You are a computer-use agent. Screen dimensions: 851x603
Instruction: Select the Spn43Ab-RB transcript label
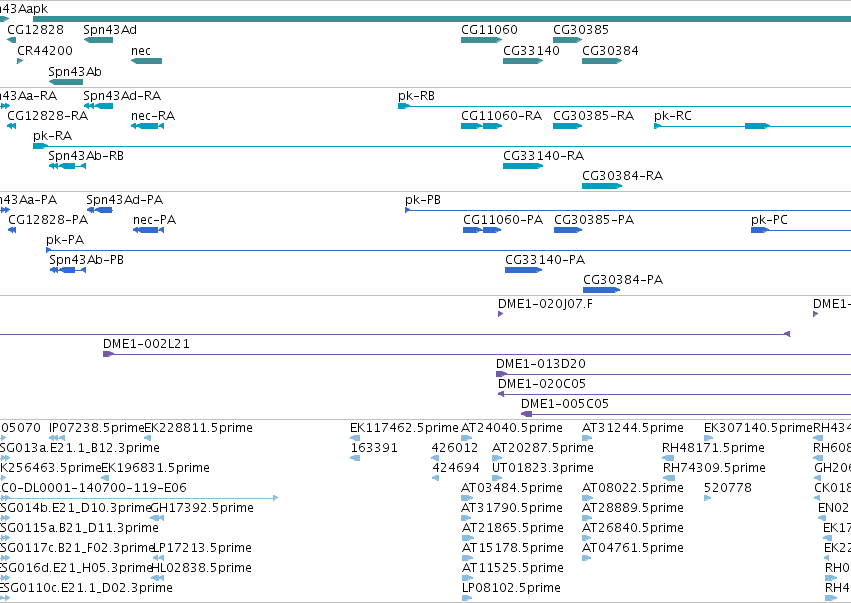pos(86,156)
